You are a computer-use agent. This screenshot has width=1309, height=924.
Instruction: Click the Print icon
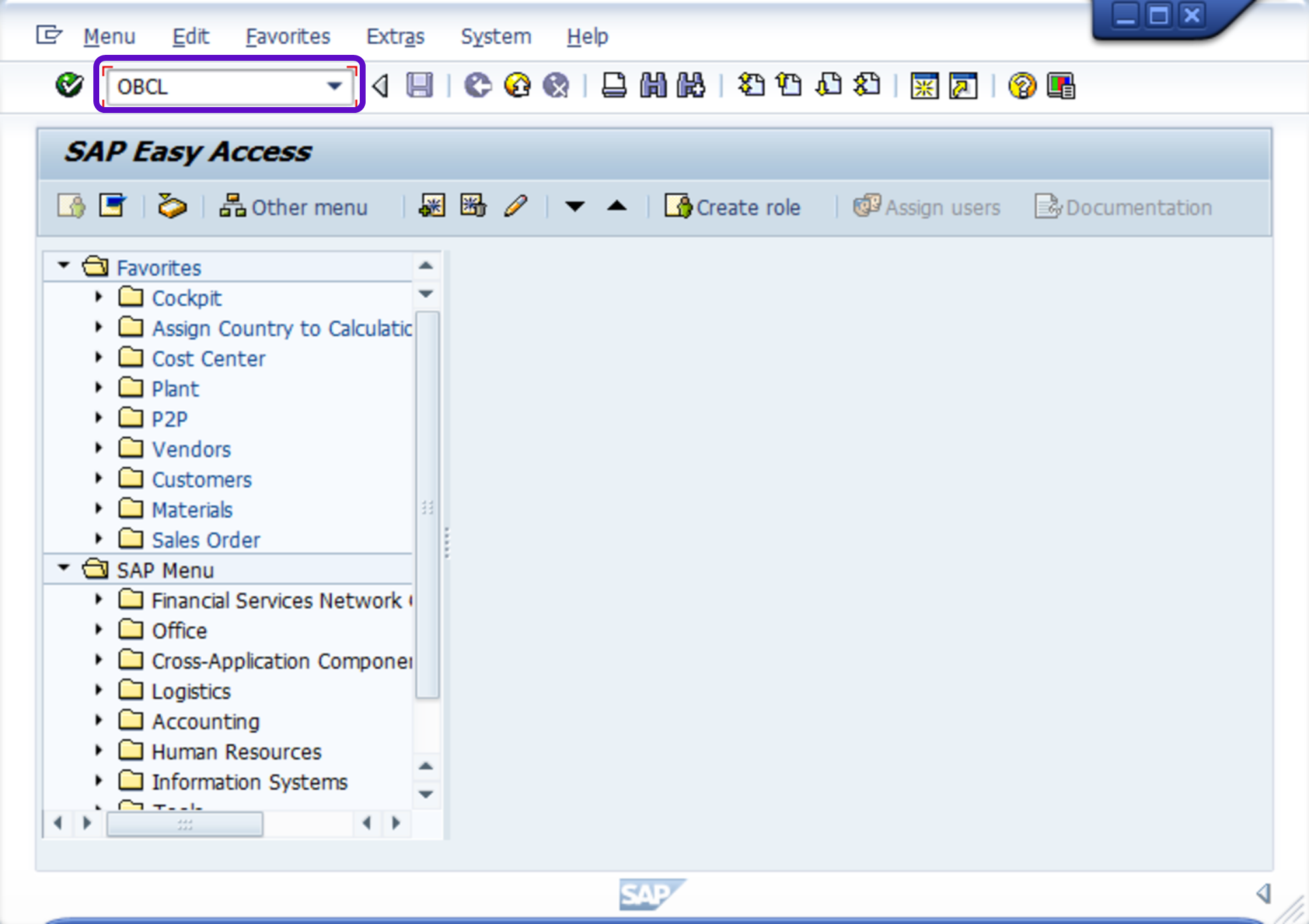[614, 85]
